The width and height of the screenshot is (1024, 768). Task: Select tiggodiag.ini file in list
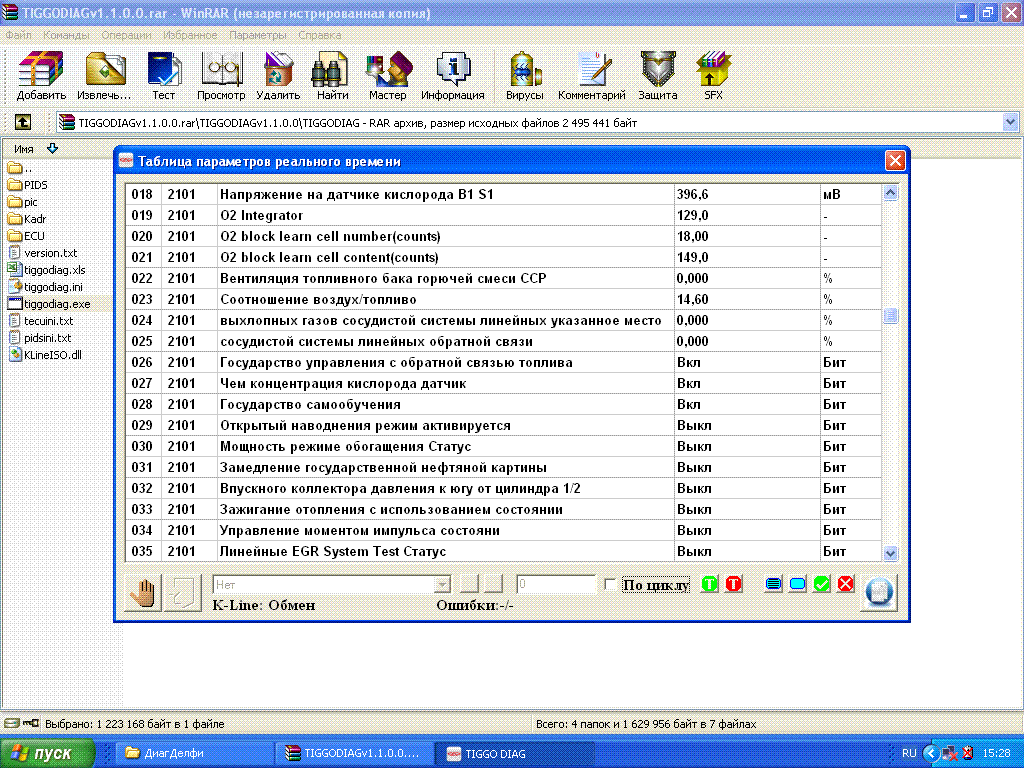point(53,287)
